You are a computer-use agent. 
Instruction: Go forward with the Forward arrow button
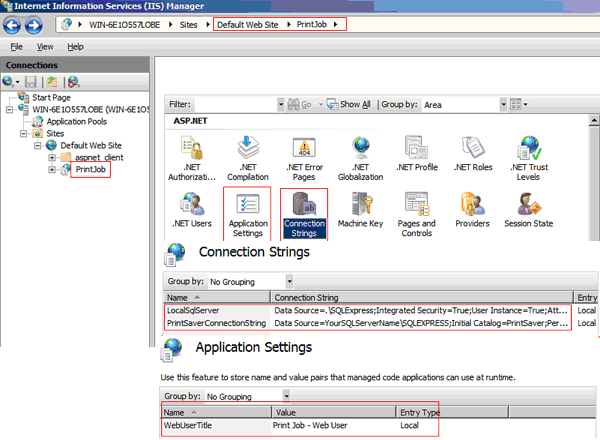(34, 25)
